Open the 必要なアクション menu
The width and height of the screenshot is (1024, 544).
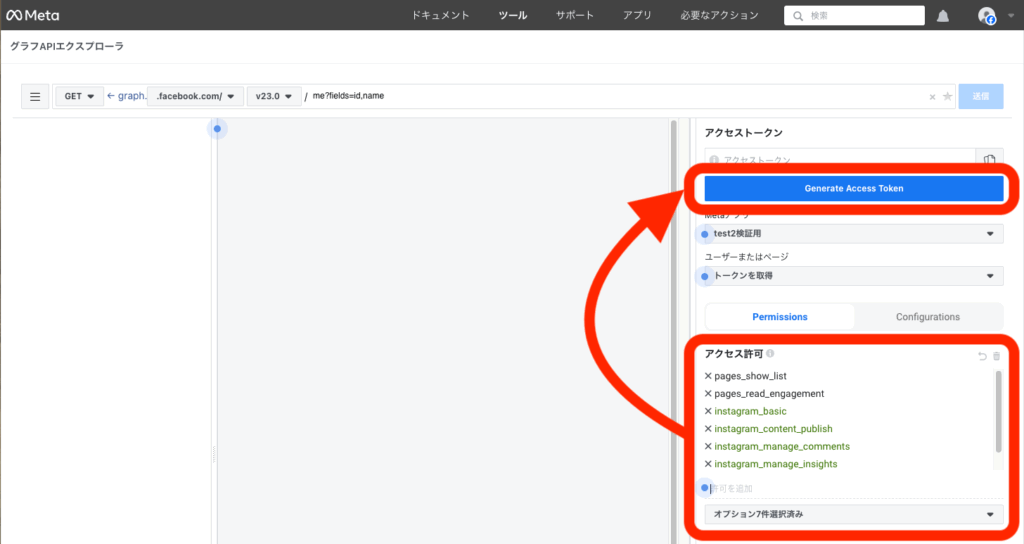[719, 16]
